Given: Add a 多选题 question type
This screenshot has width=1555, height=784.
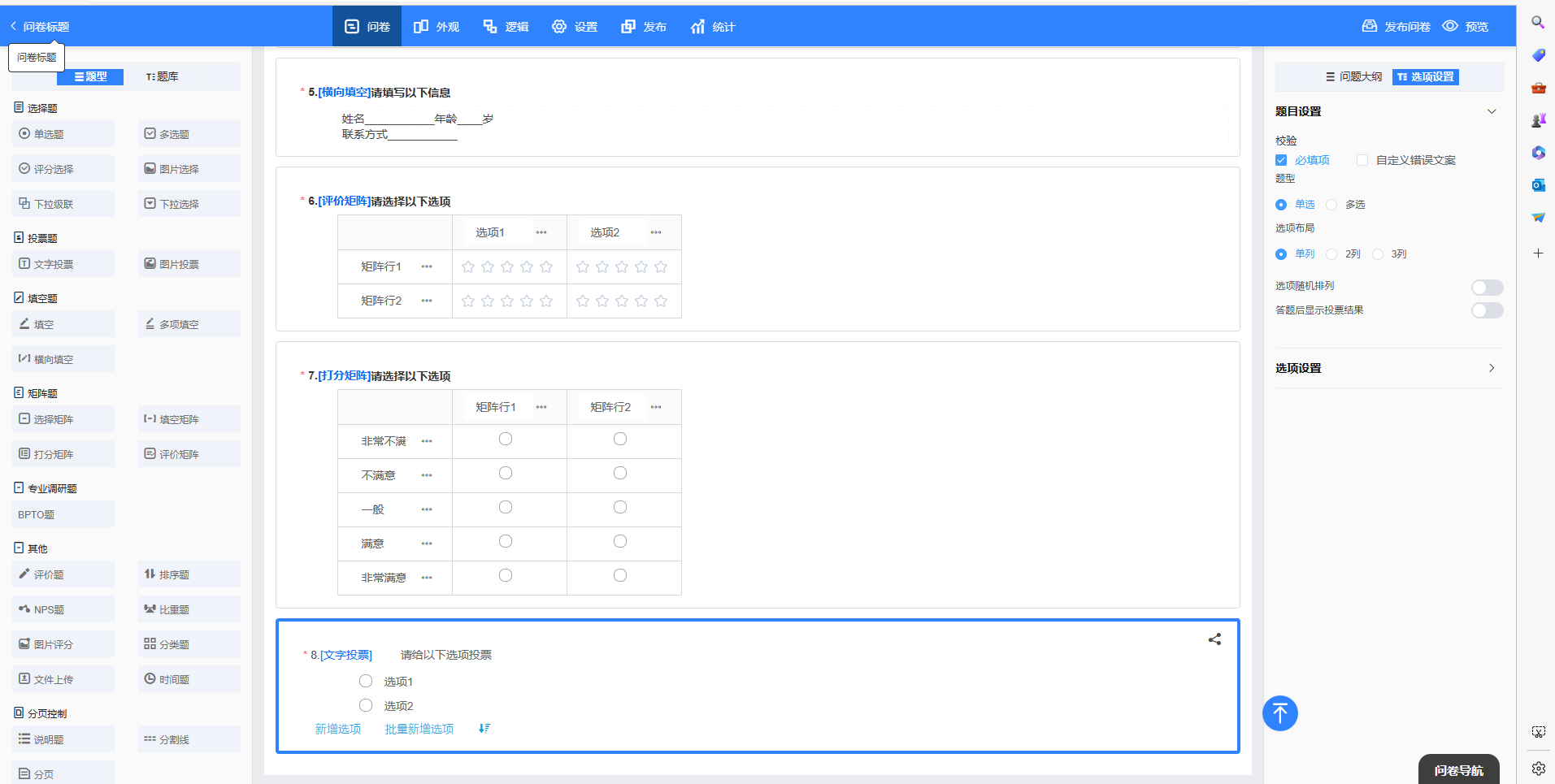Looking at the screenshot, I should [x=189, y=134].
